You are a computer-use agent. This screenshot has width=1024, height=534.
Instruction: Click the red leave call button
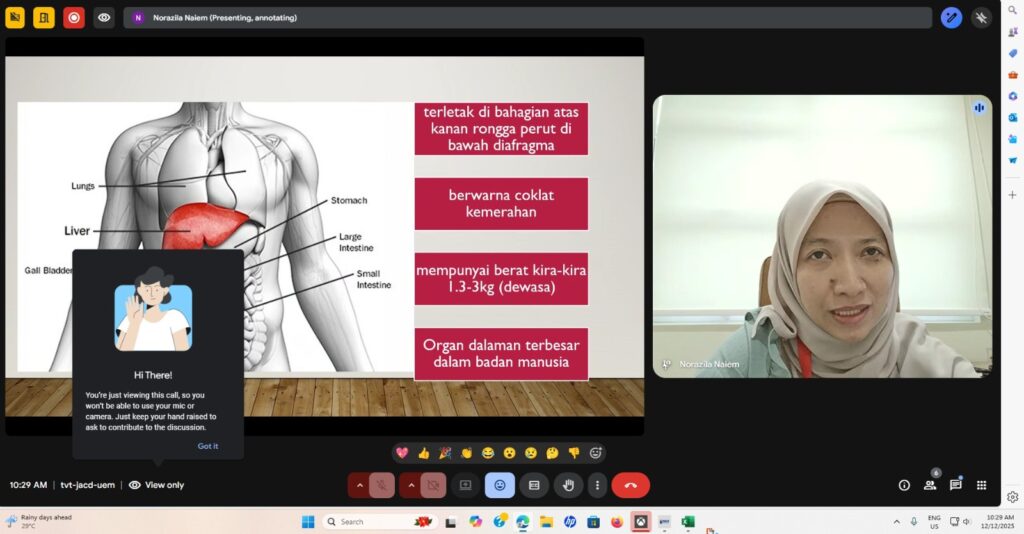pos(630,485)
